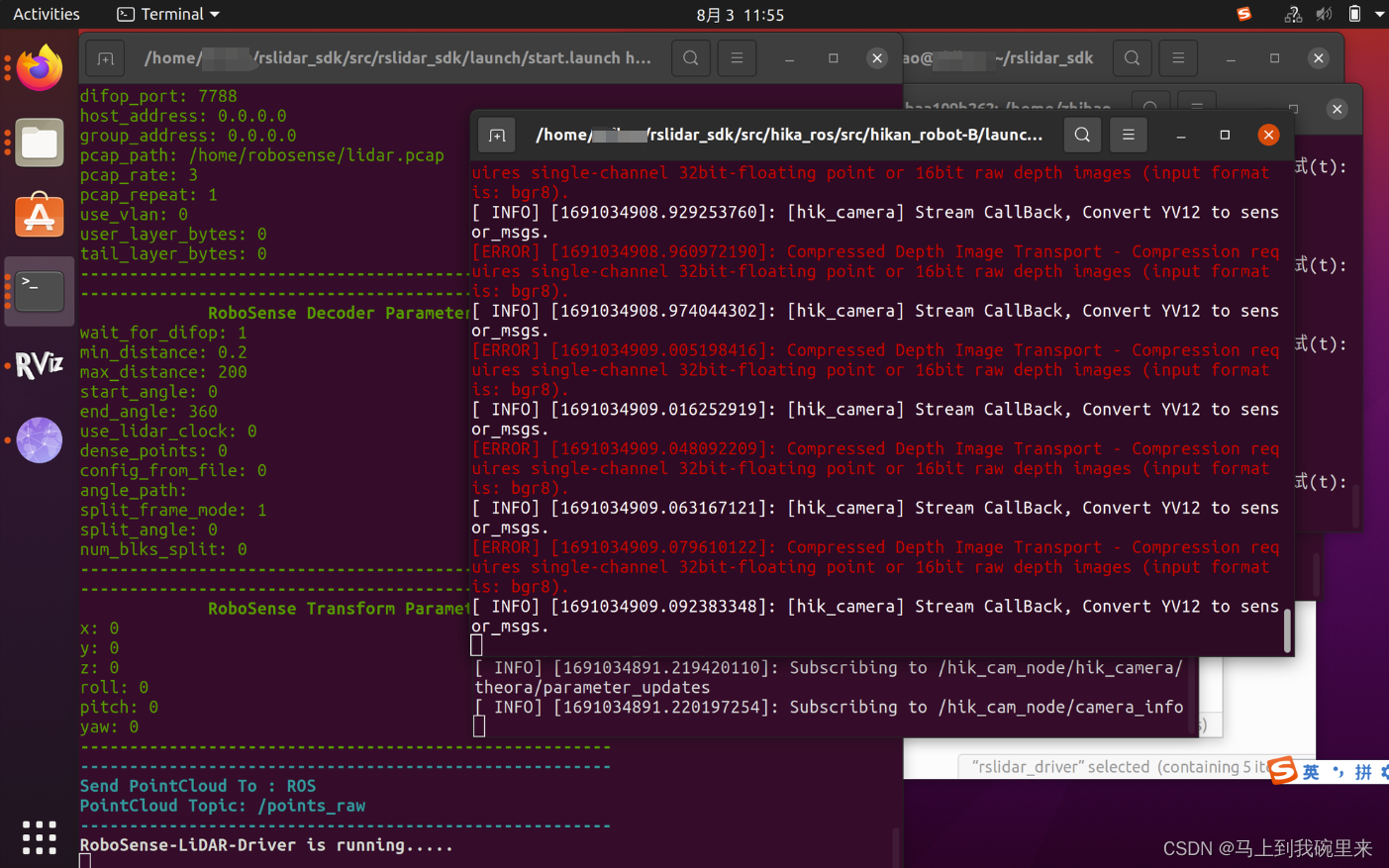
Task: Click the search icon in the start.launch terminal
Action: (x=691, y=58)
